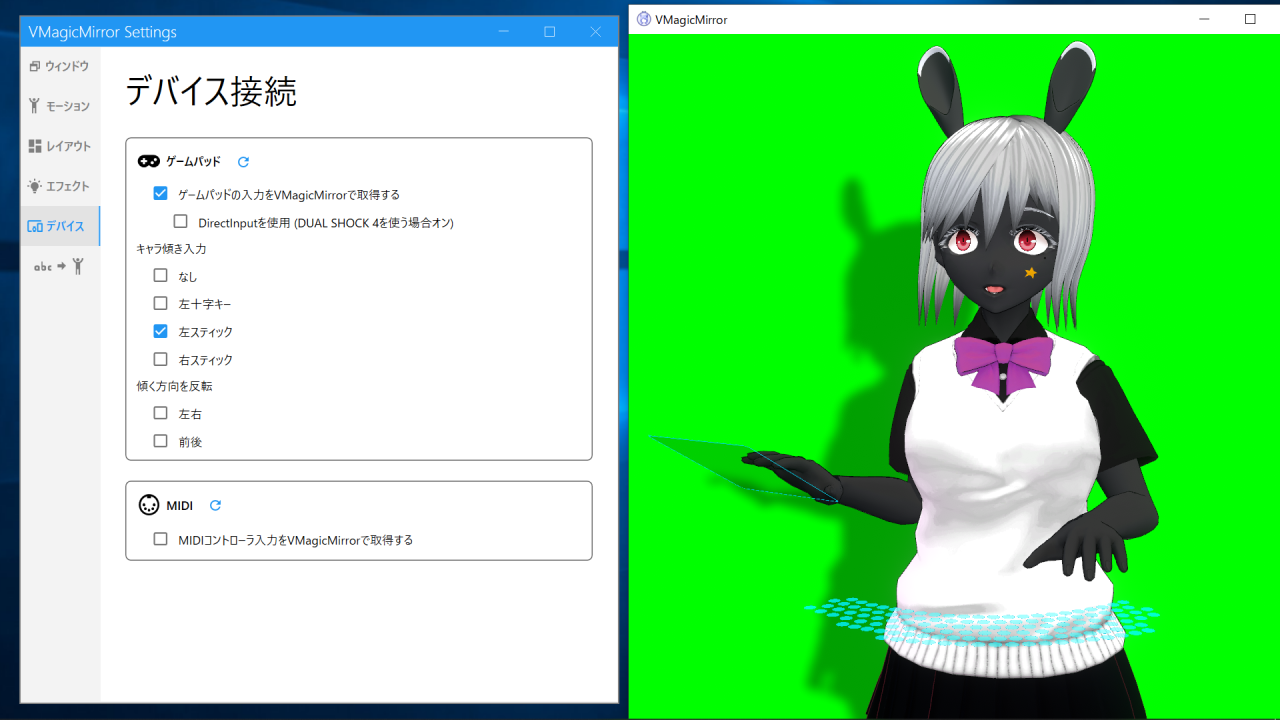Image resolution: width=1280 pixels, height=720 pixels.
Task: Switch to the モーション settings tab
Action: click(60, 106)
